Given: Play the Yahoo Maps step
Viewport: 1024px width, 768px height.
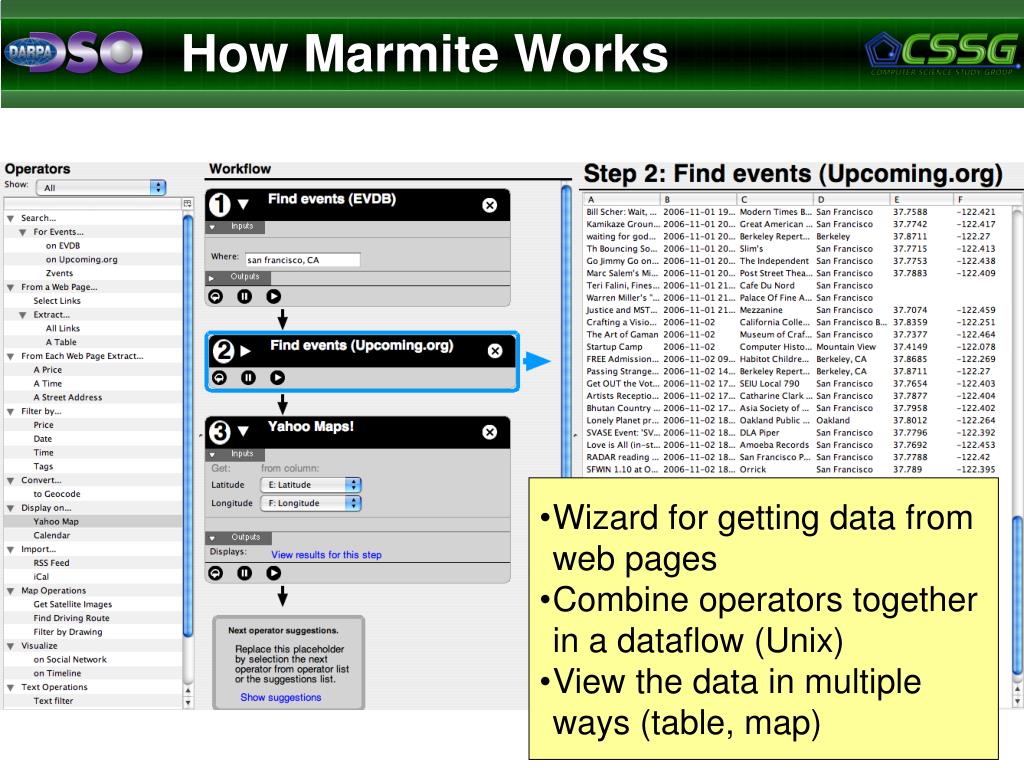Looking at the screenshot, I should pos(274,573).
